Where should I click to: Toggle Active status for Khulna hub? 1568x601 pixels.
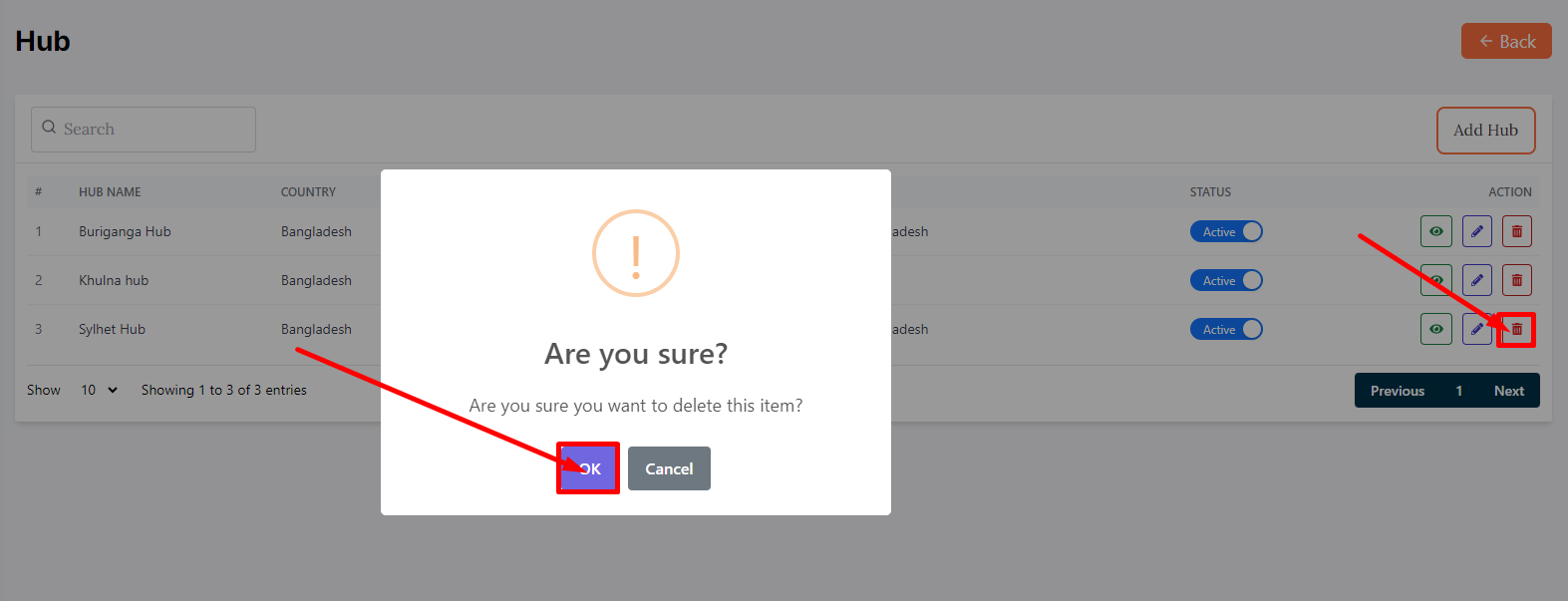tap(1226, 280)
